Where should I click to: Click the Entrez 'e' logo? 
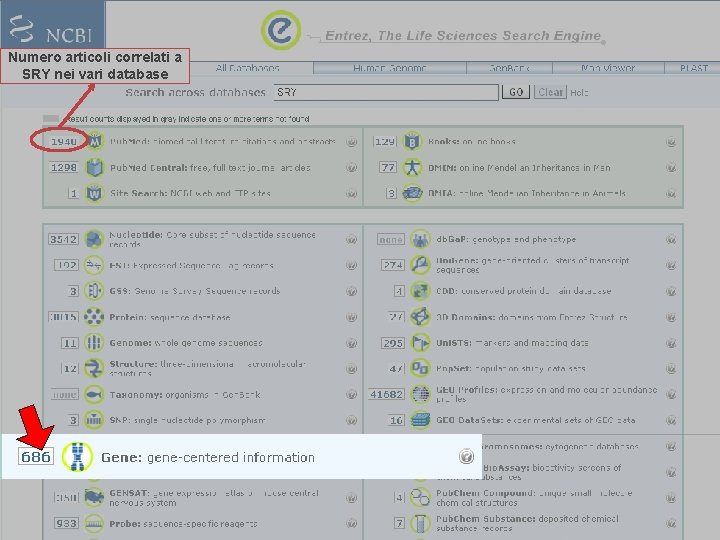281,30
